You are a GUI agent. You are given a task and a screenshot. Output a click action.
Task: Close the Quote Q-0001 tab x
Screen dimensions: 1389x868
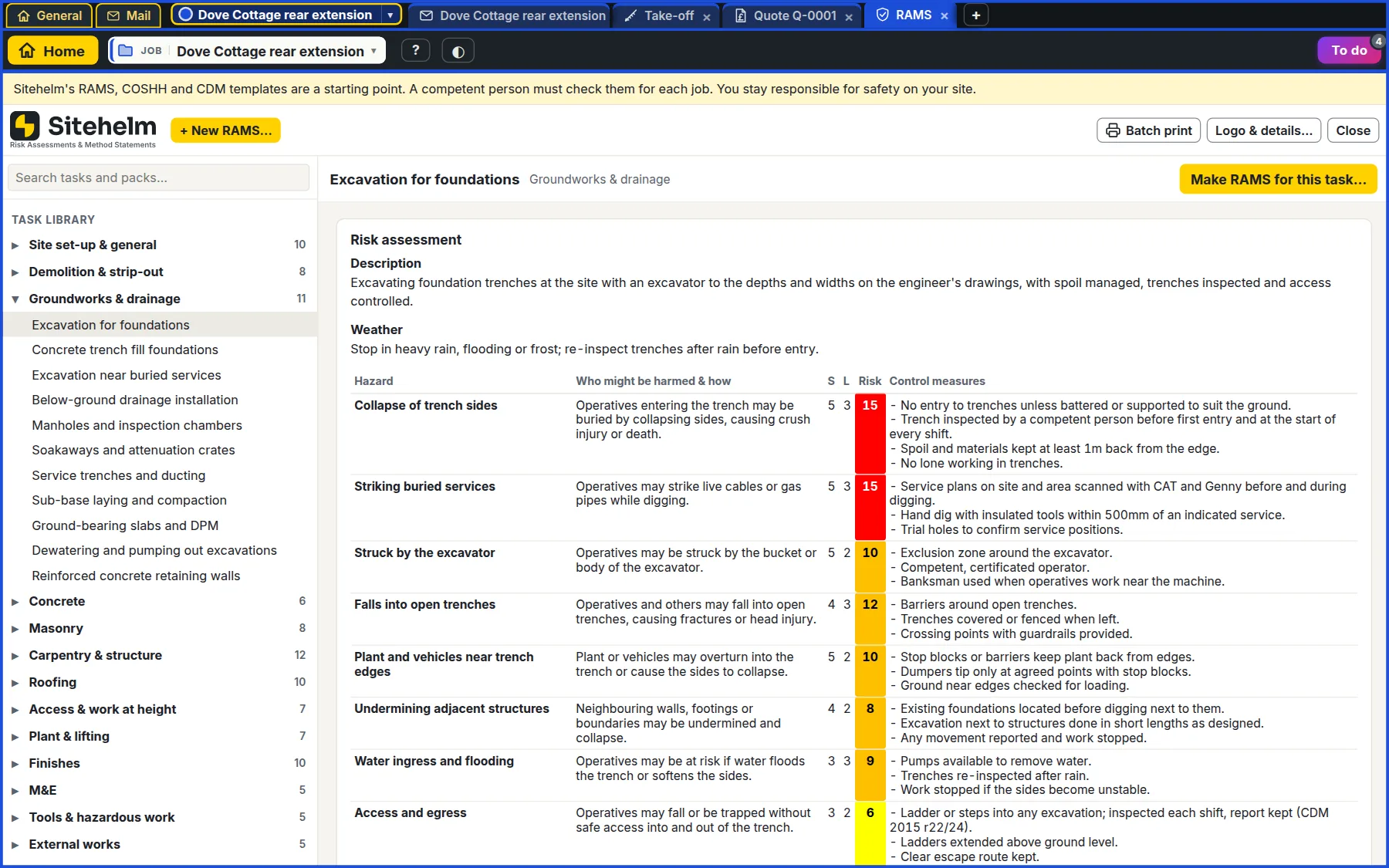coord(849,16)
